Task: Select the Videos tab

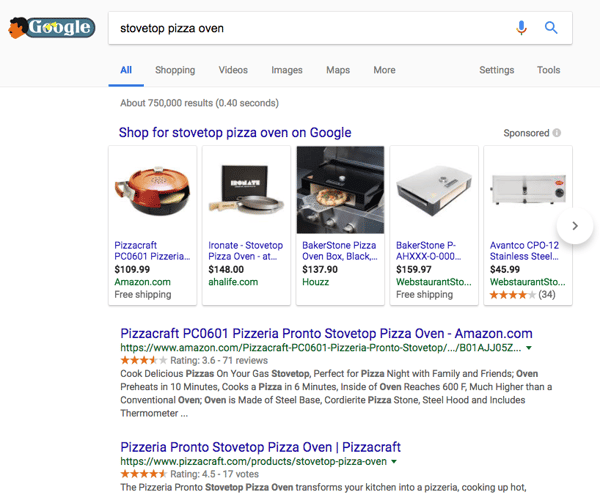Action: pos(233,70)
